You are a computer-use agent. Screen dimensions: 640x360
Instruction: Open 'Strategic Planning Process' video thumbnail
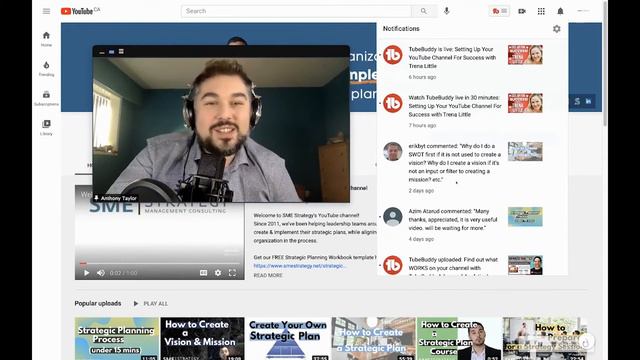point(117,338)
